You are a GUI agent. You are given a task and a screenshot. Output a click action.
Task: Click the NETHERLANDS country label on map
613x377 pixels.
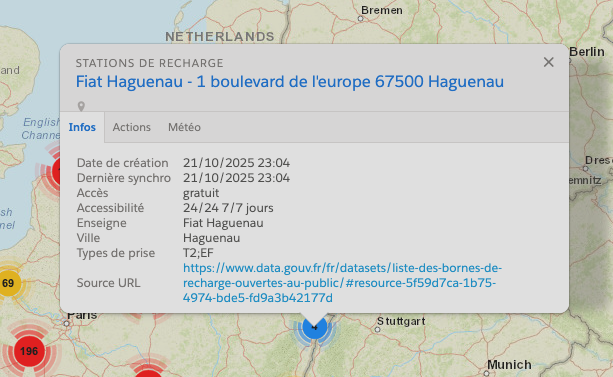[x=220, y=37]
